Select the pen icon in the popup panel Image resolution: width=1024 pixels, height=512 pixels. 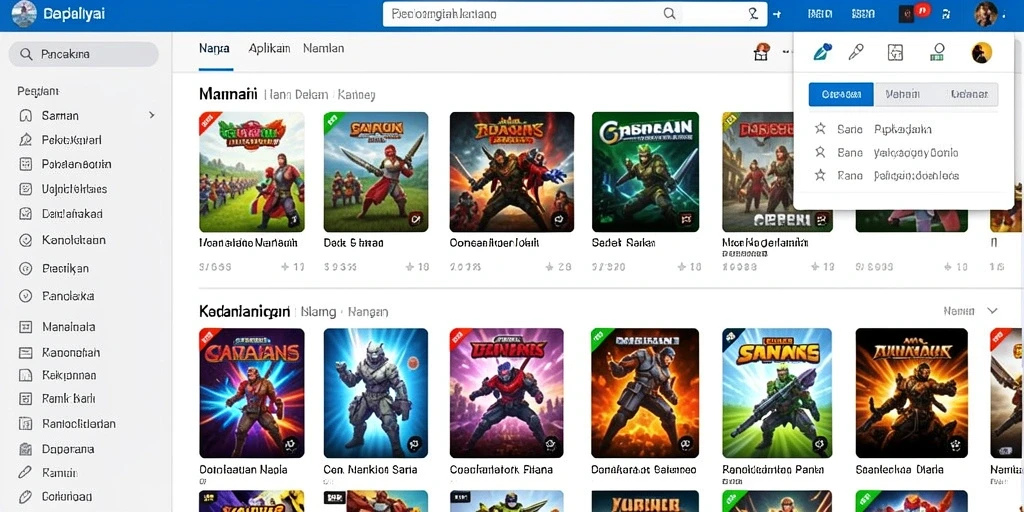click(822, 52)
